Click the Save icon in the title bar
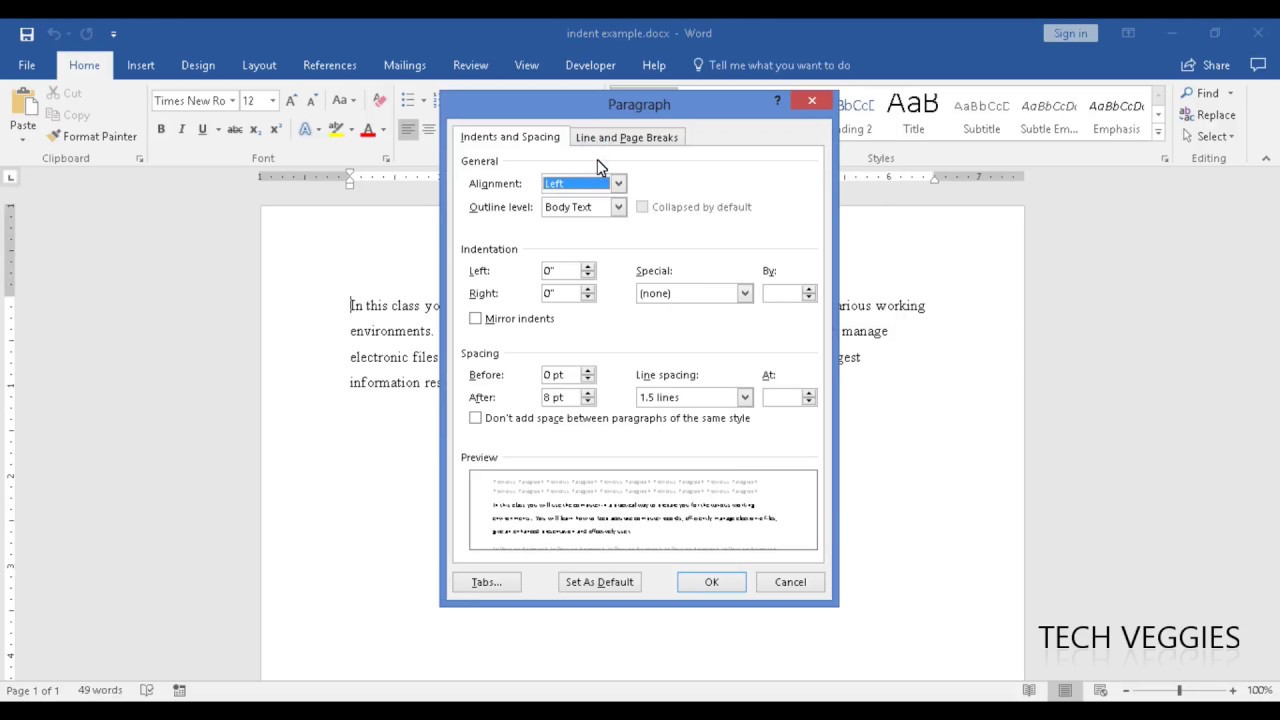1280x720 pixels. click(x=27, y=34)
